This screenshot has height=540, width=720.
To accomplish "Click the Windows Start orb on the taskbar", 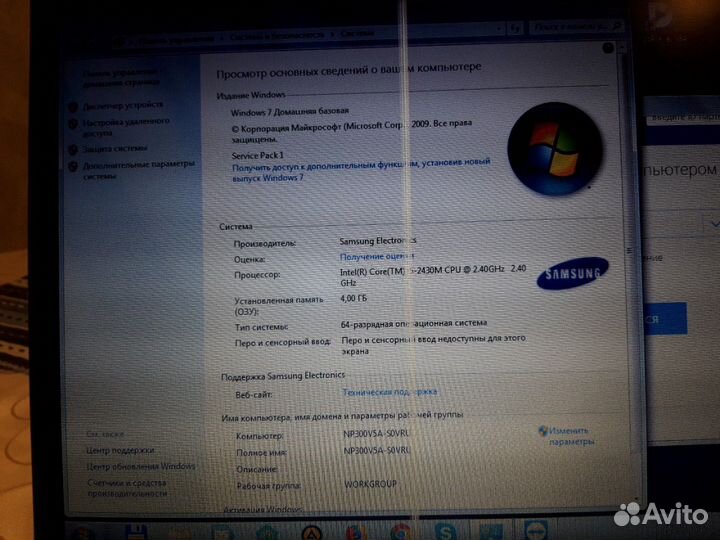I will 85,534.
